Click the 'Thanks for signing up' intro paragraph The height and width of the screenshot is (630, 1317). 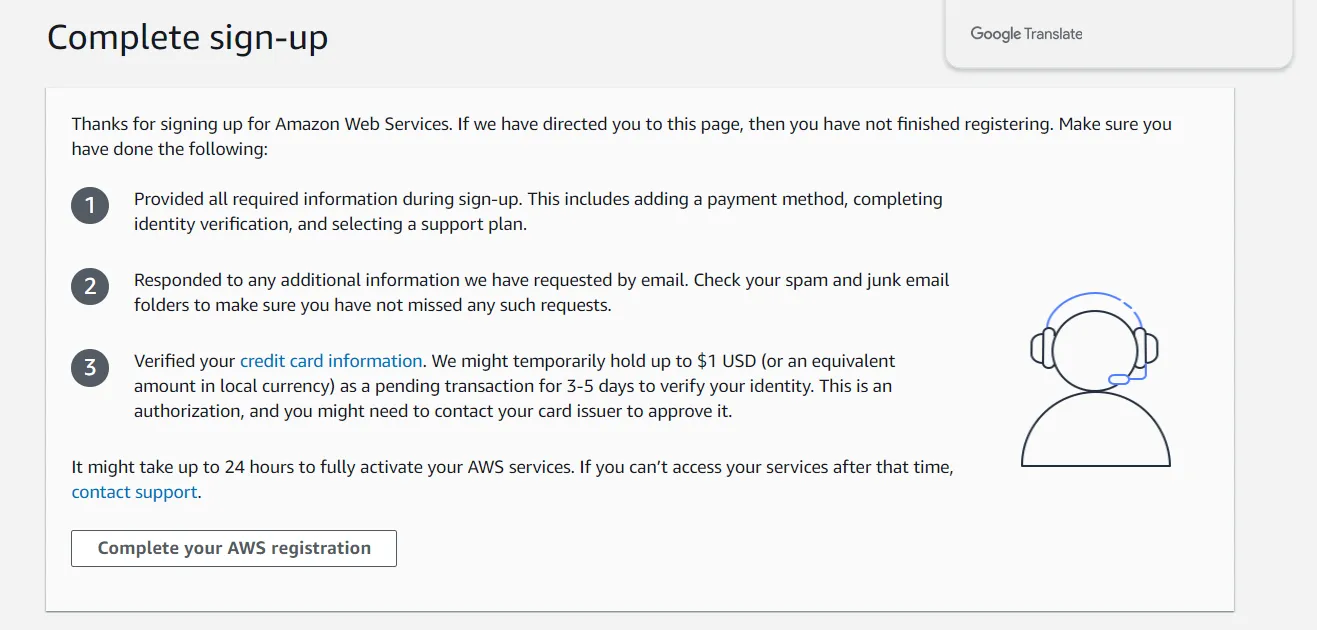pyautogui.click(x=621, y=137)
